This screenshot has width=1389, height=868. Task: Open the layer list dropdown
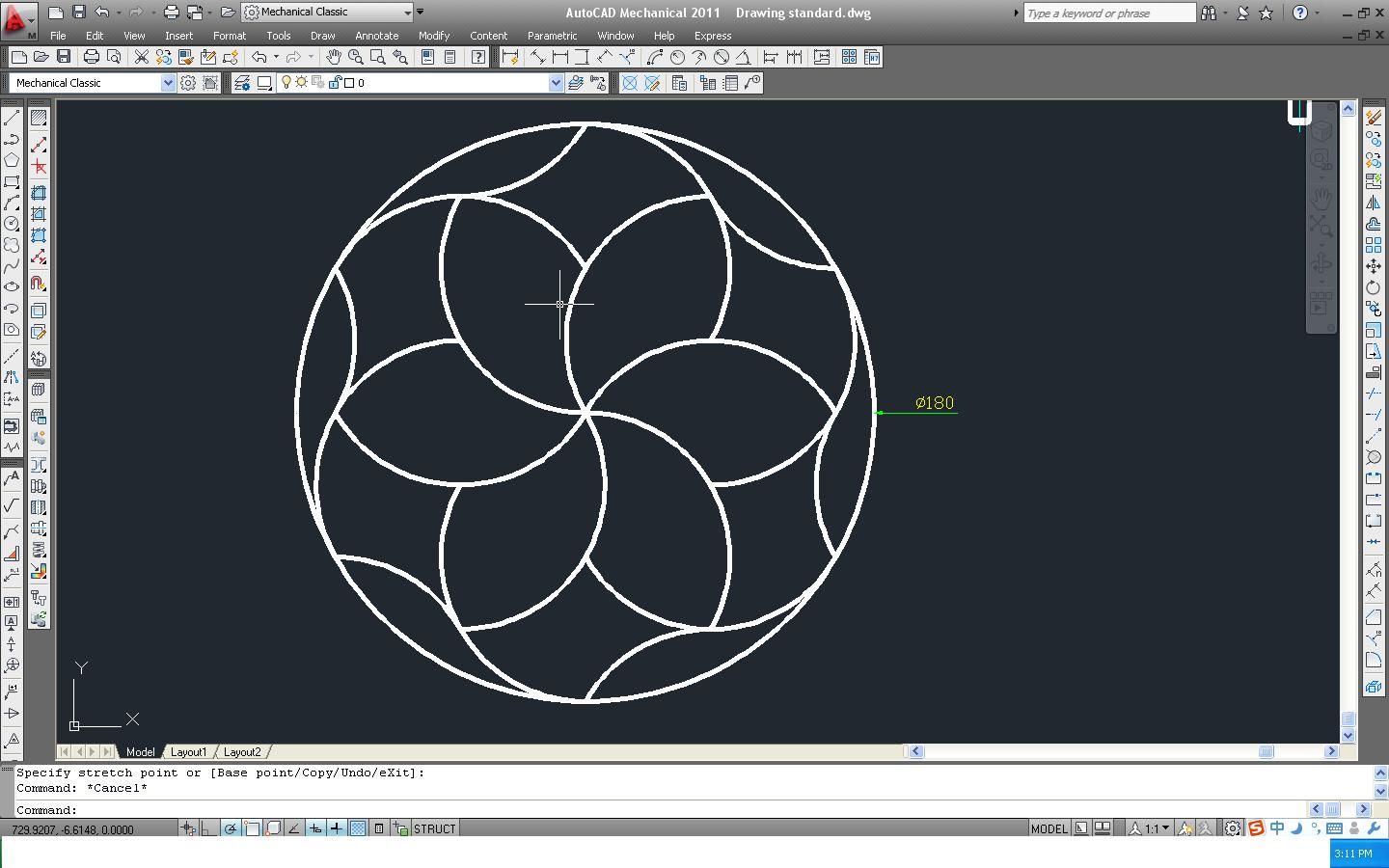pos(556,83)
